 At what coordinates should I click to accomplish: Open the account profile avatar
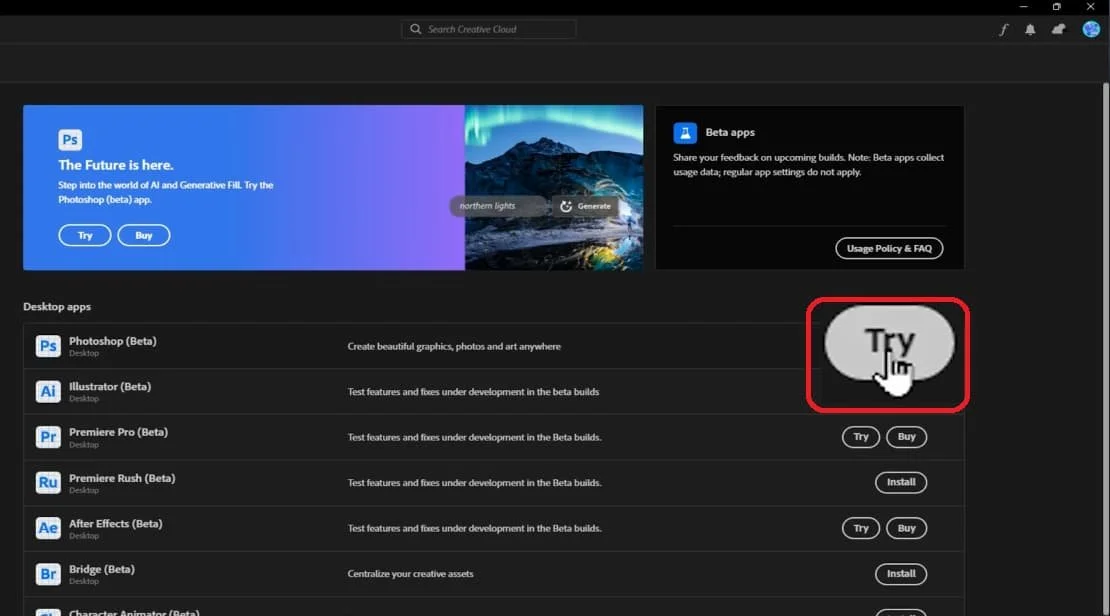tap(1091, 29)
